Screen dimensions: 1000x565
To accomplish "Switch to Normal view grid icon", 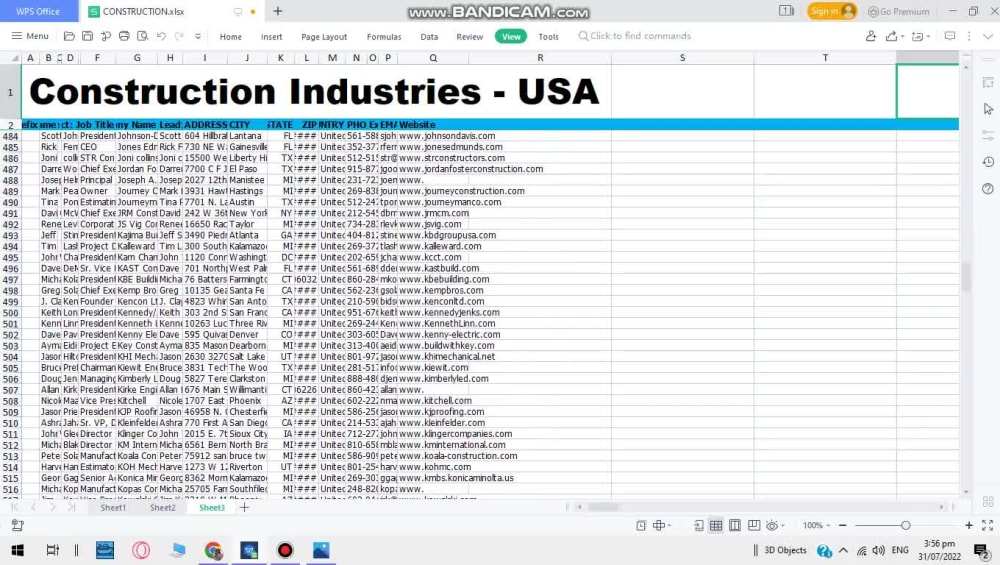I will pyautogui.click(x=716, y=525).
